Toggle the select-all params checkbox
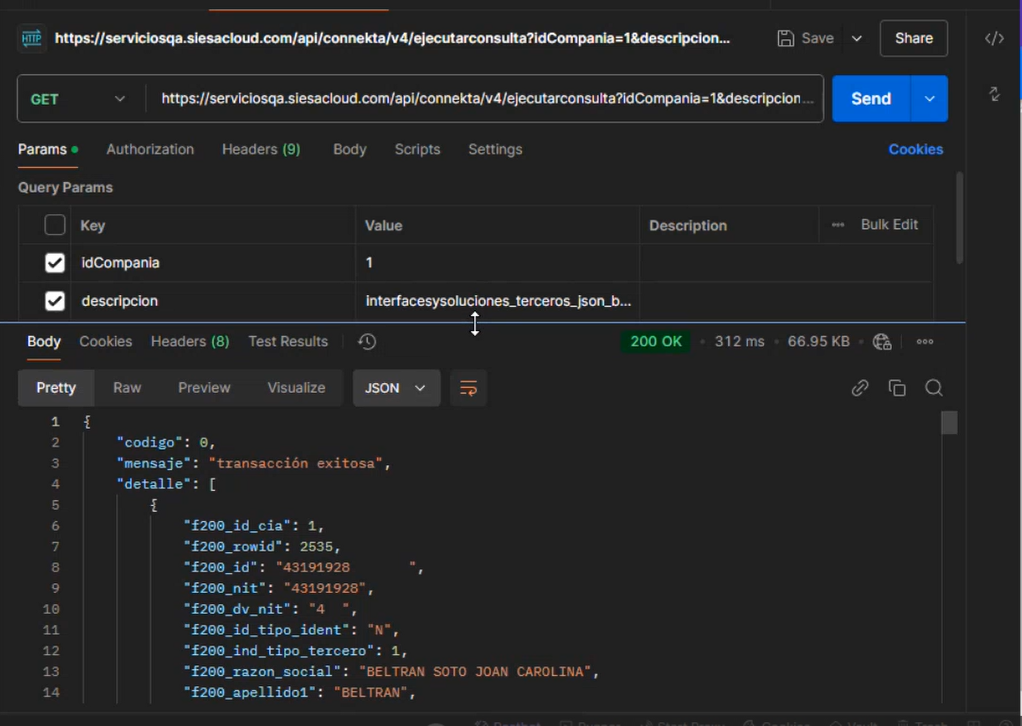 (54, 224)
